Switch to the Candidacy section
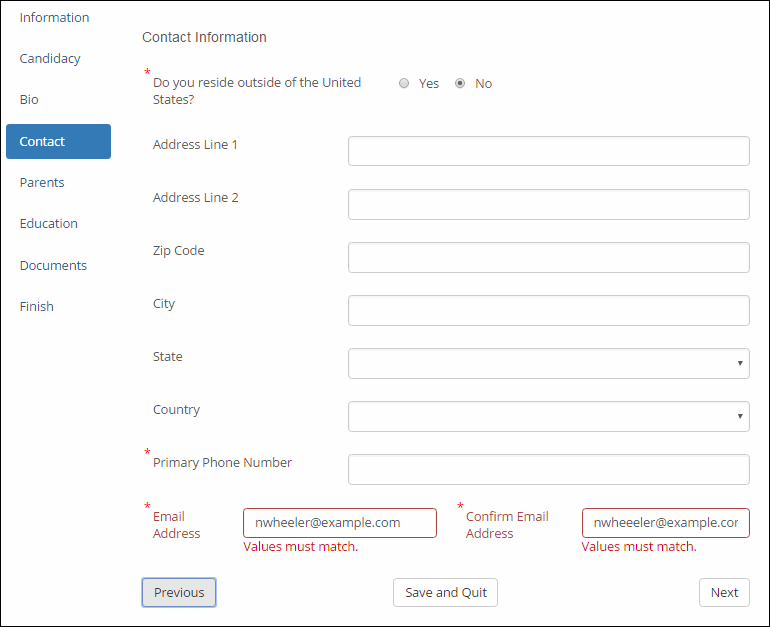Viewport: 770px width, 627px height. pos(50,59)
